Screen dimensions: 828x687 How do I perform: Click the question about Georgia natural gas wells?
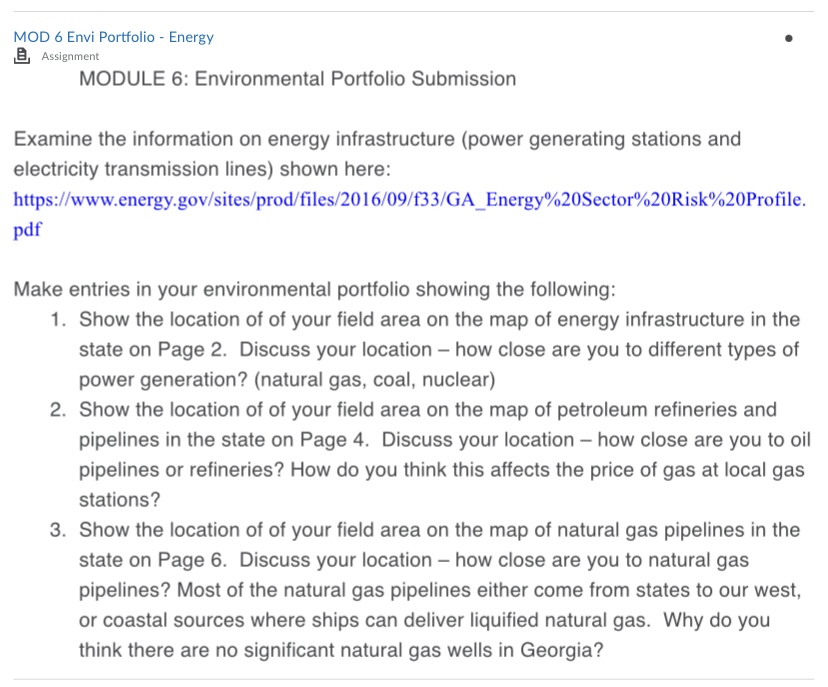(340, 650)
